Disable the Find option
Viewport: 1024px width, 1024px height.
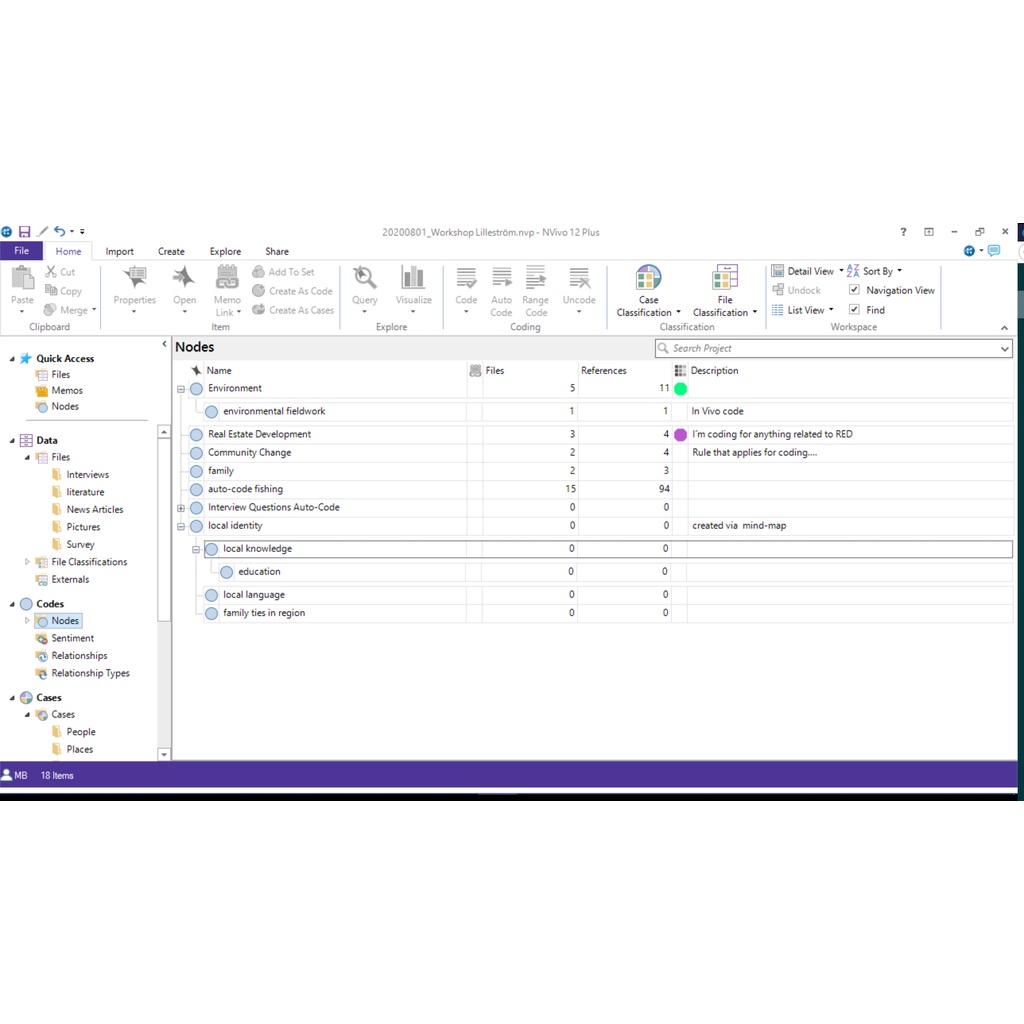click(855, 310)
